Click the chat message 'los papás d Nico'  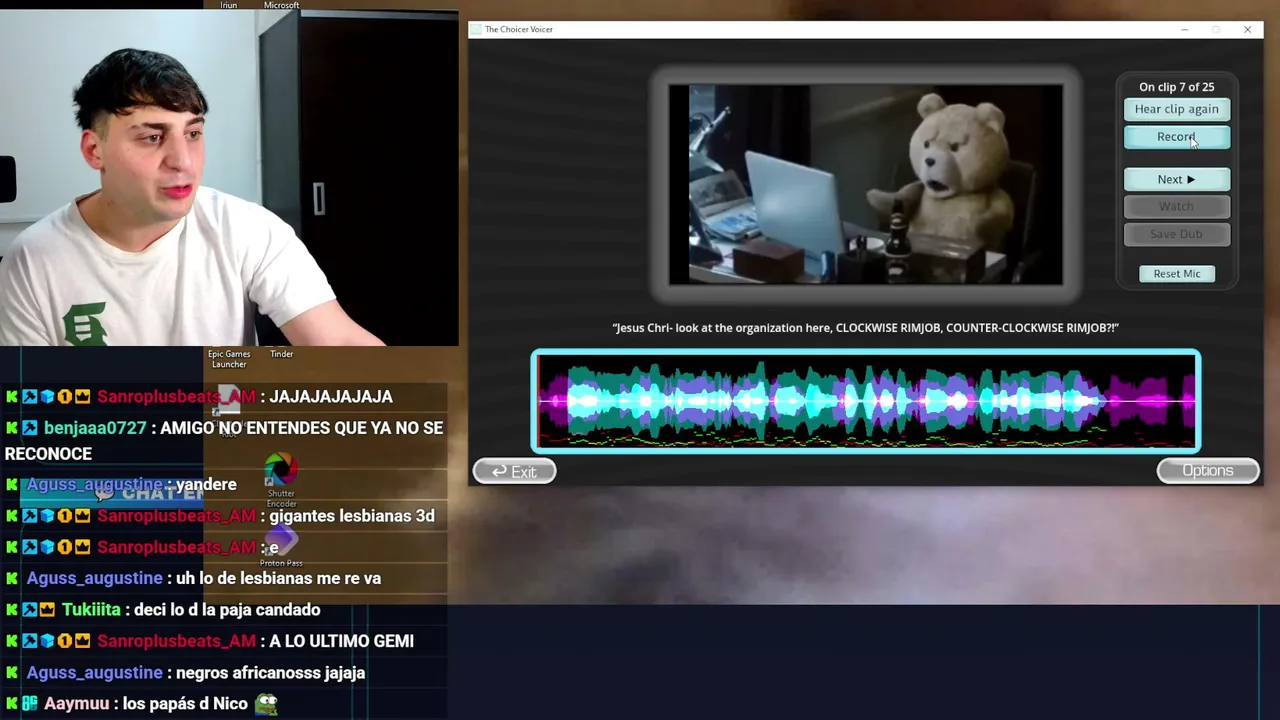pyautogui.click(x=186, y=704)
